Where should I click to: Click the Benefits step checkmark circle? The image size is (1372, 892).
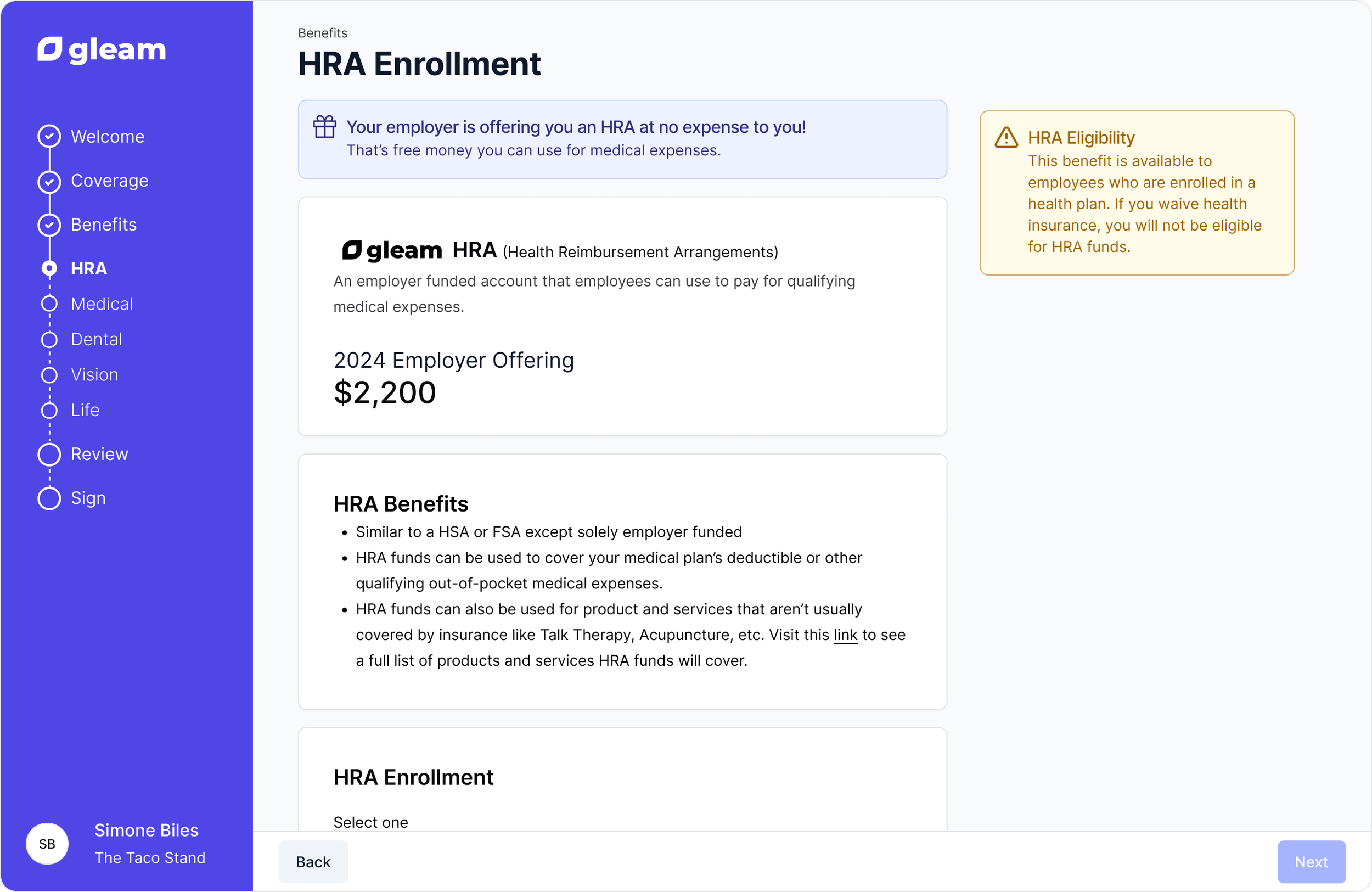click(x=49, y=225)
